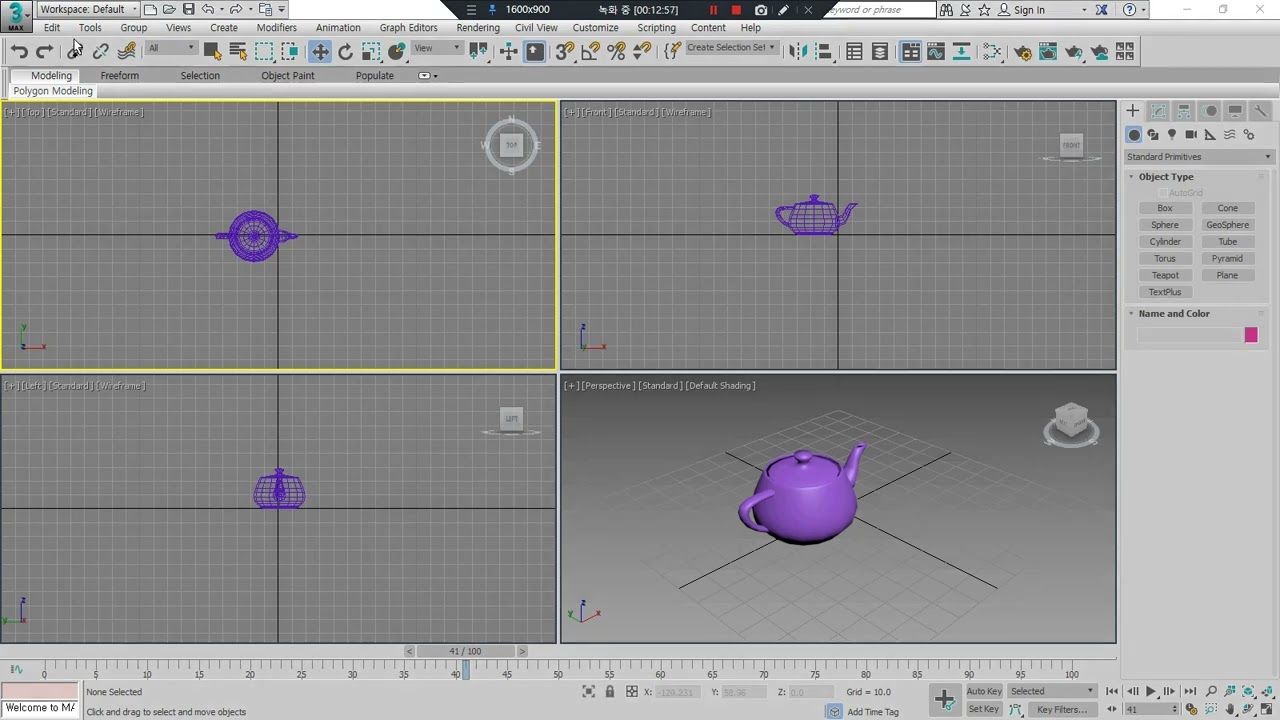Viewport: 1280px width, 720px height.
Task: Activate the Select and Scale tool
Action: 371,51
